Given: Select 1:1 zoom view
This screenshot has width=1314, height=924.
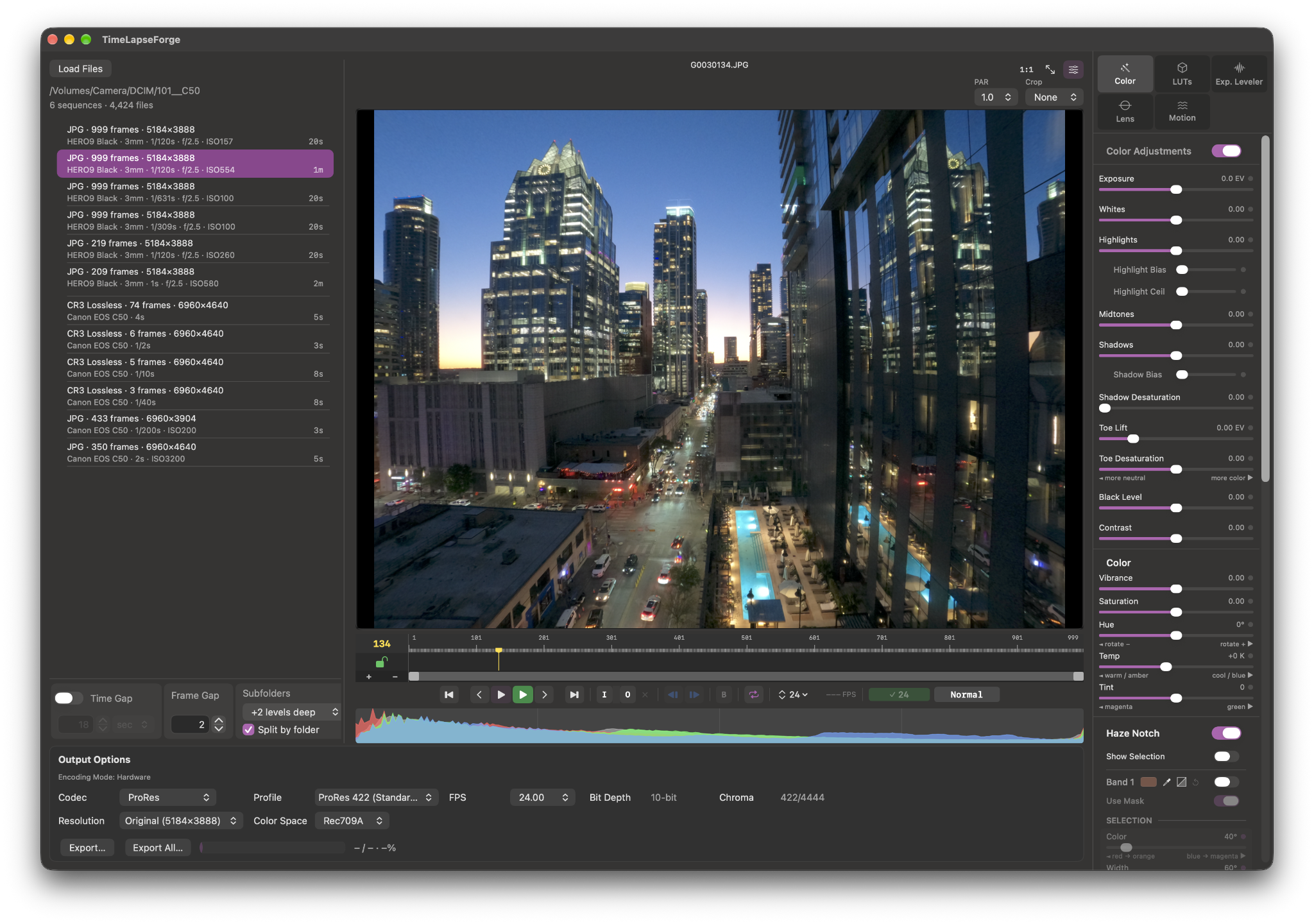Looking at the screenshot, I should 1027,69.
